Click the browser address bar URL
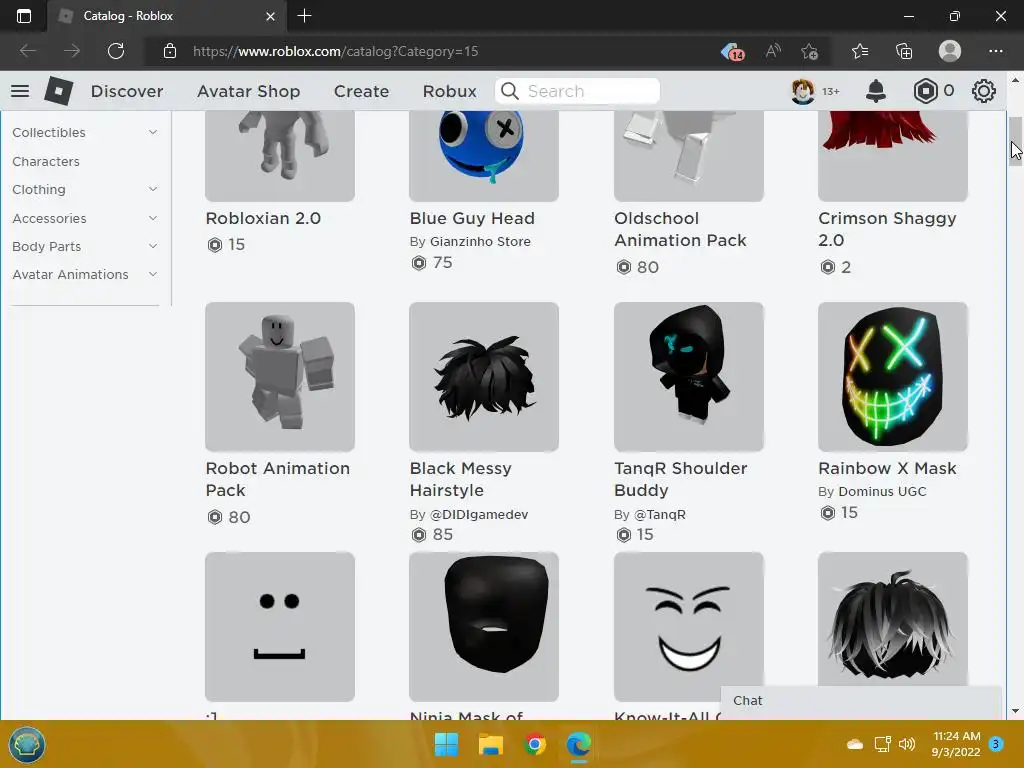 pos(336,51)
